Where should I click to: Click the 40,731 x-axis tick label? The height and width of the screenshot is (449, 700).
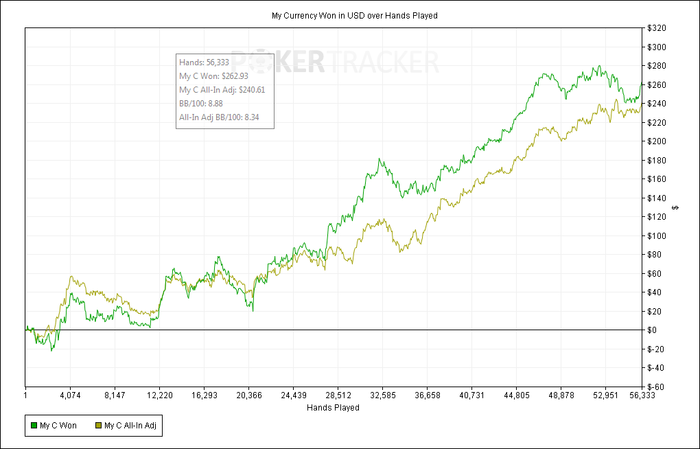pos(472,395)
